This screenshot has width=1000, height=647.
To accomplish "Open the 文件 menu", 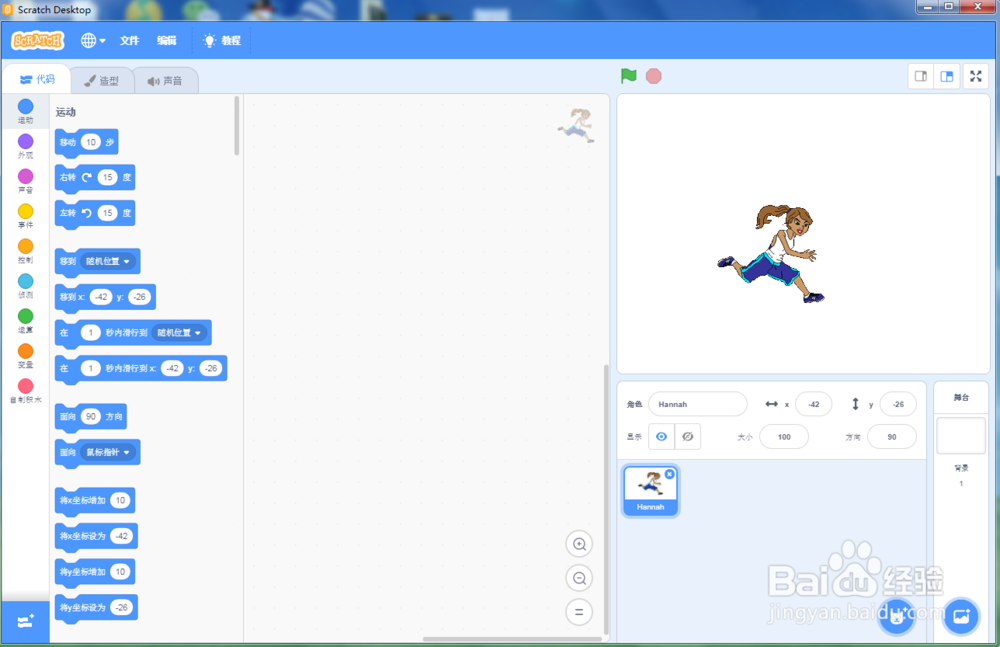I will [129, 41].
